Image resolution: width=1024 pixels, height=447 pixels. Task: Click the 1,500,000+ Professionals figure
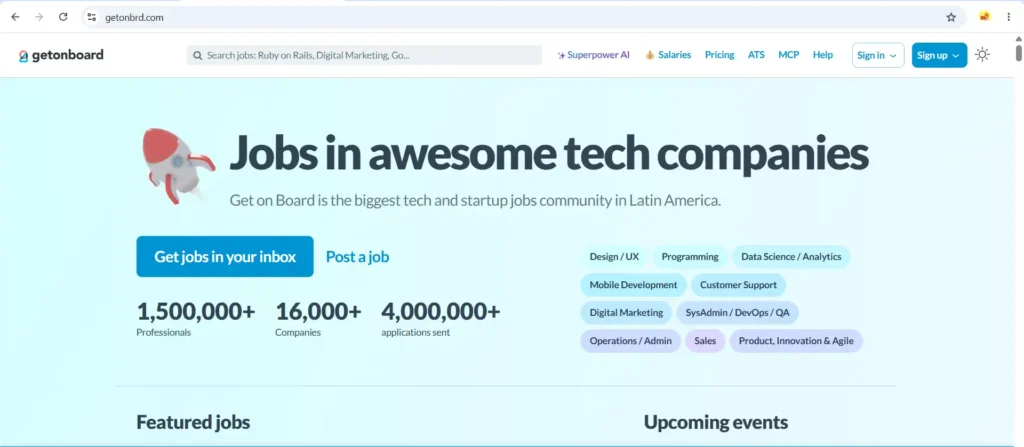195,319
